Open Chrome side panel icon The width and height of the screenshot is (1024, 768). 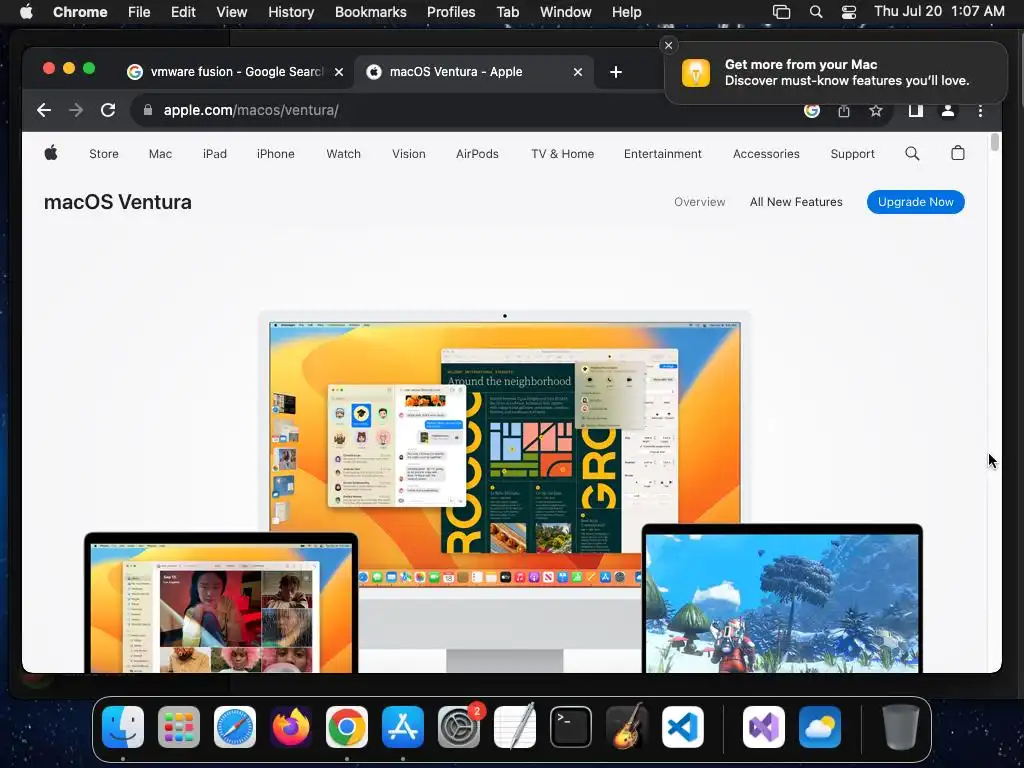916,111
